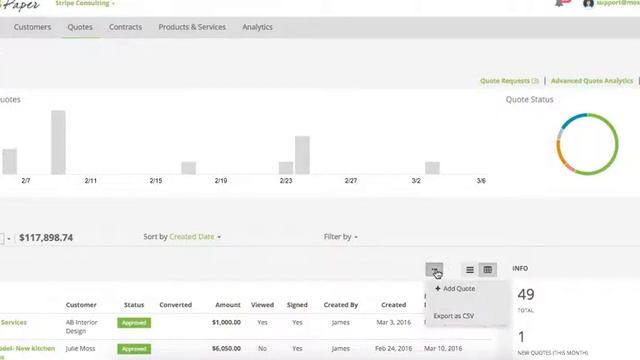
Task: Click the Feb 24, 2016 created date
Action: [393, 349]
